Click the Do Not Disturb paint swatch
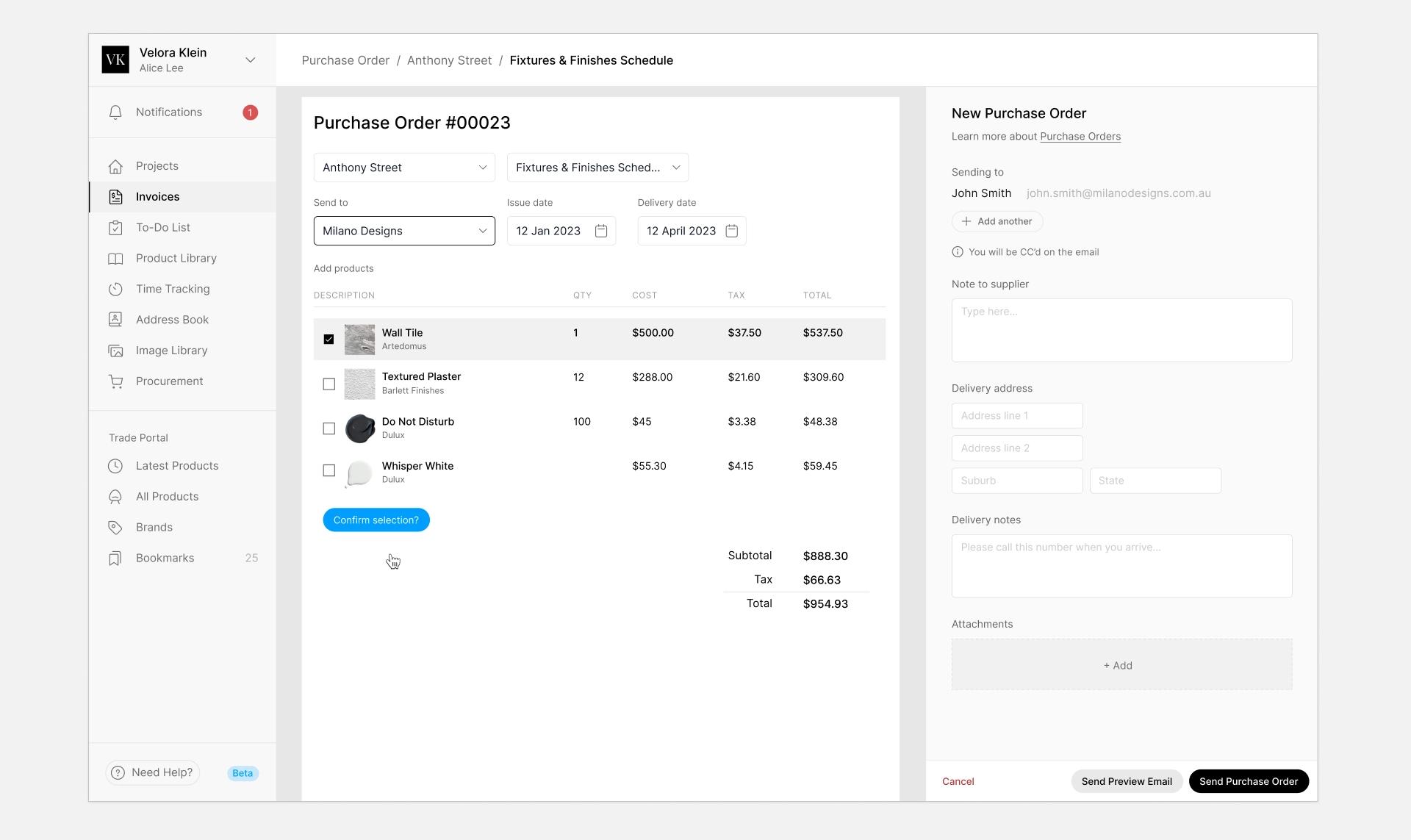Viewport: 1411px width, 840px height. [x=360, y=428]
